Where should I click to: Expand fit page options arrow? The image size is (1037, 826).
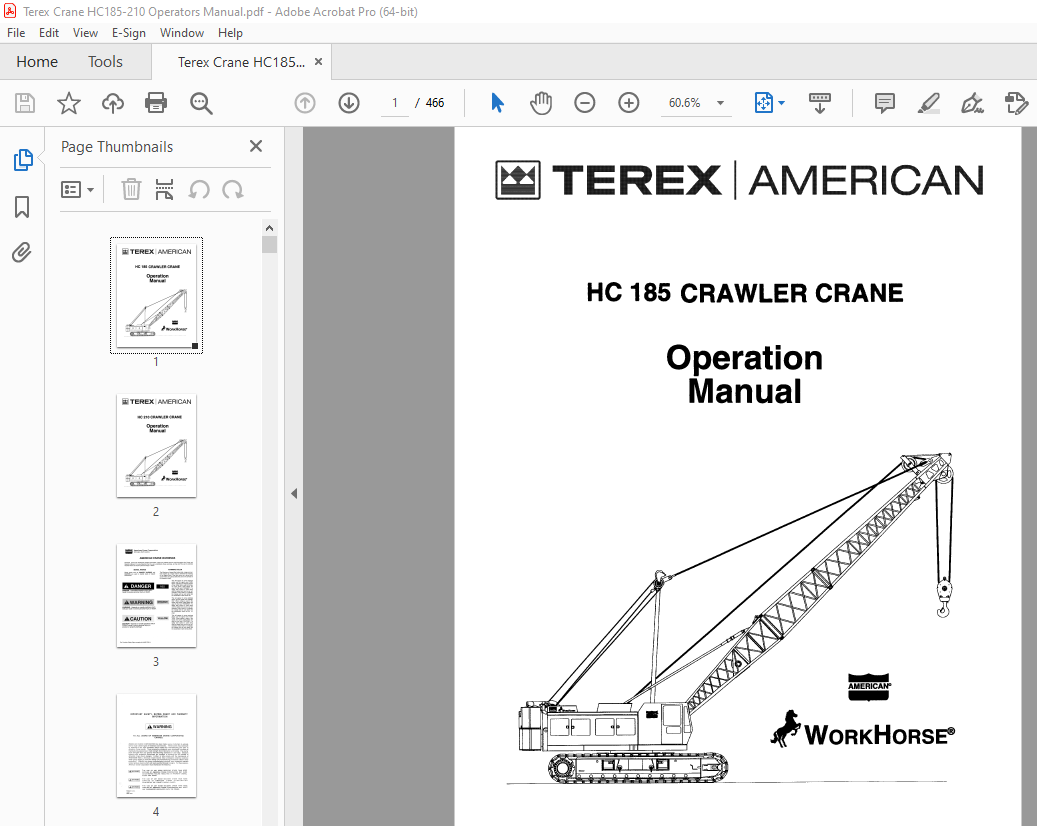click(x=782, y=103)
